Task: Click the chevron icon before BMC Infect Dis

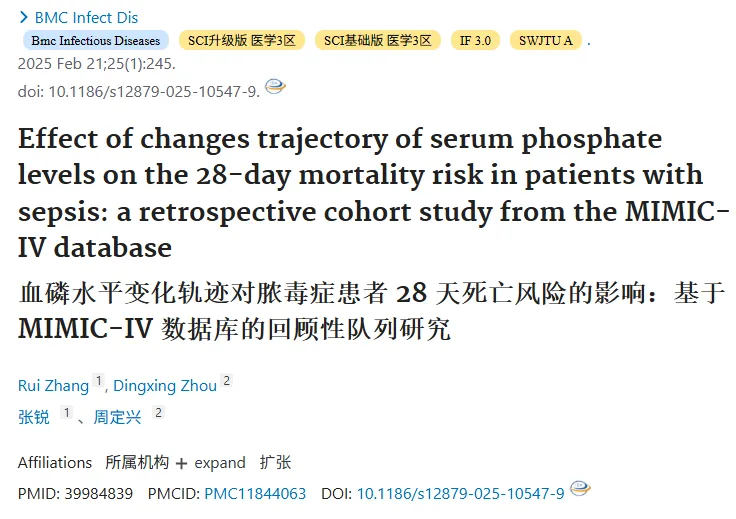Action: pos(23,18)
